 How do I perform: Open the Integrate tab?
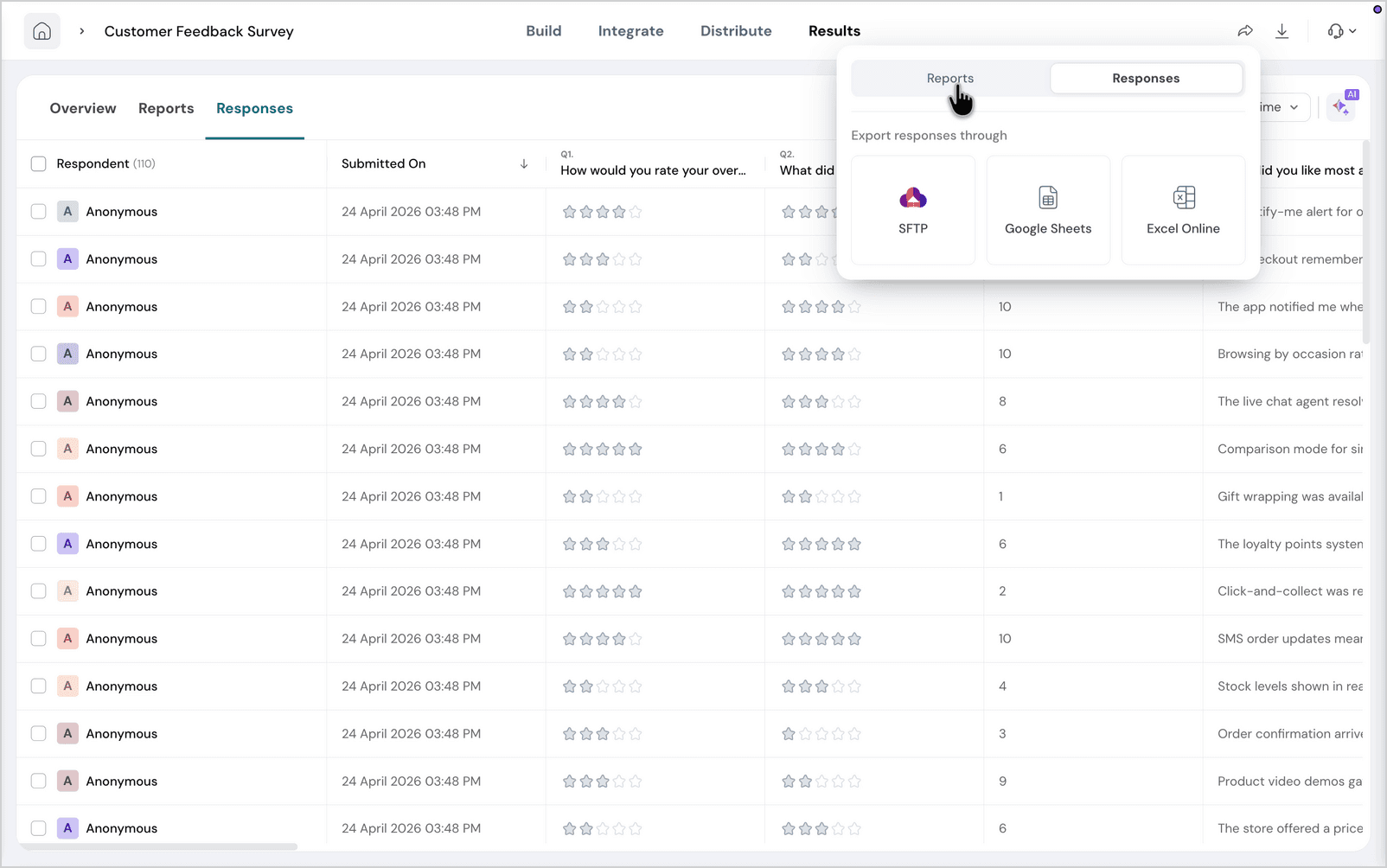631,31
